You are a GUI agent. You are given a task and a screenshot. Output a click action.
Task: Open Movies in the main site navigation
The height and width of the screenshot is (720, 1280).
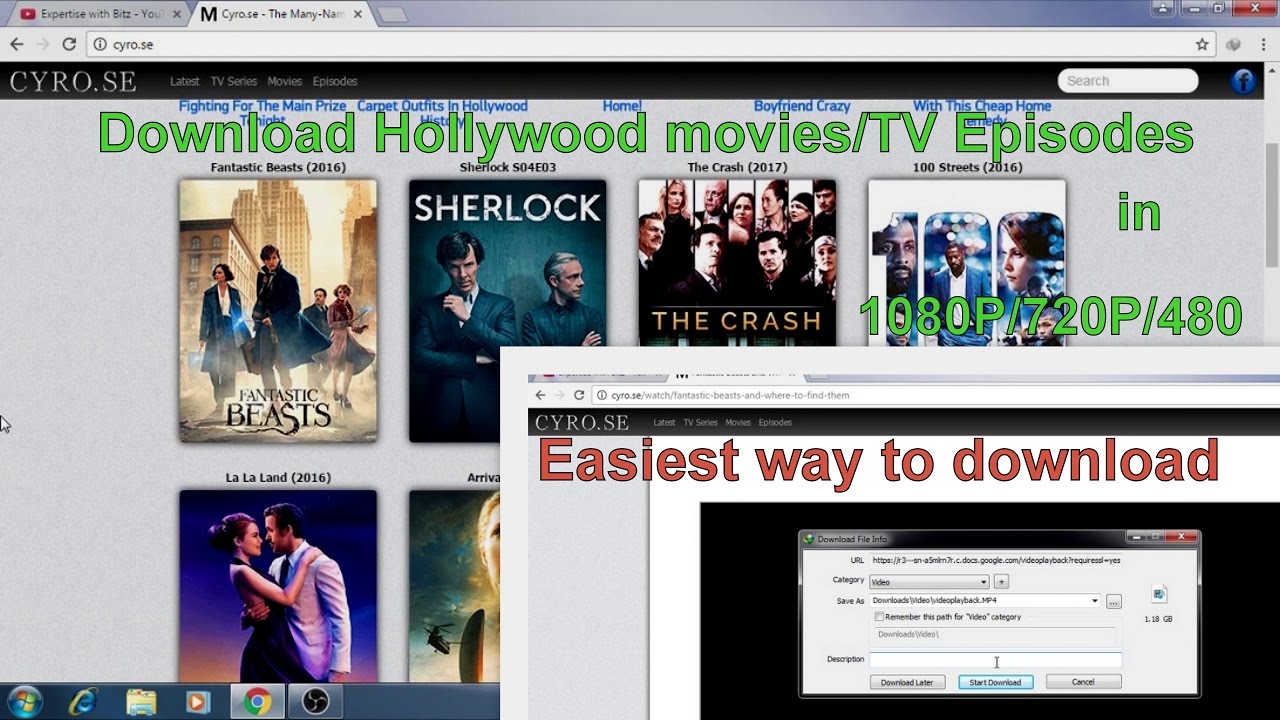tap(284, 81)
